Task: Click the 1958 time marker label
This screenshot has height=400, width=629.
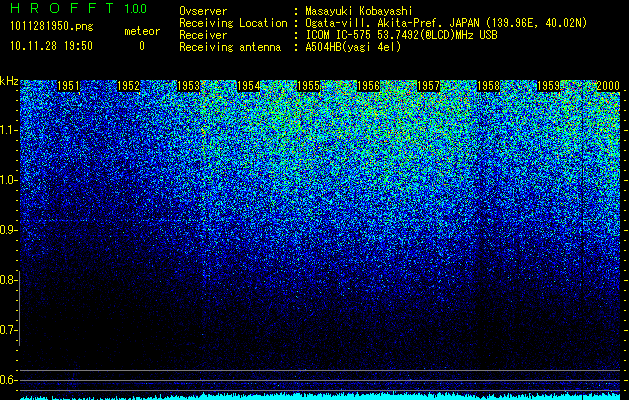Action: 489,86
